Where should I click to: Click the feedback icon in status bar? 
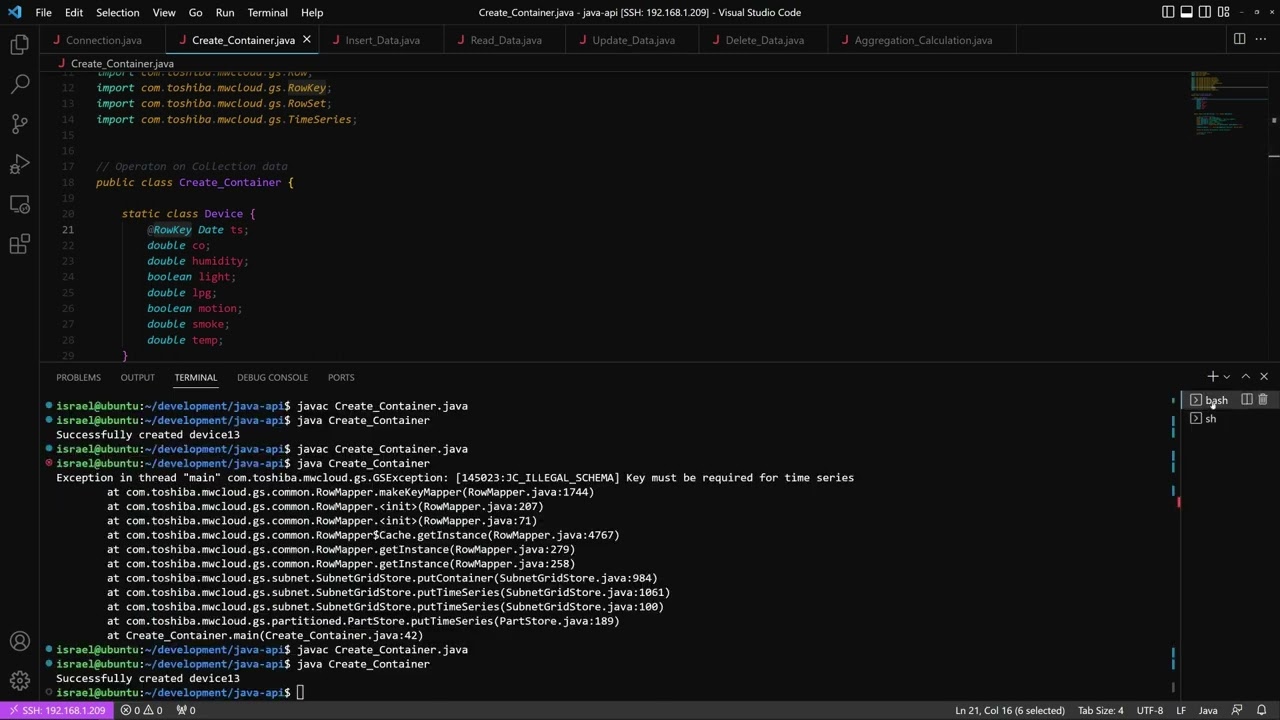(x=1235, y=710)
